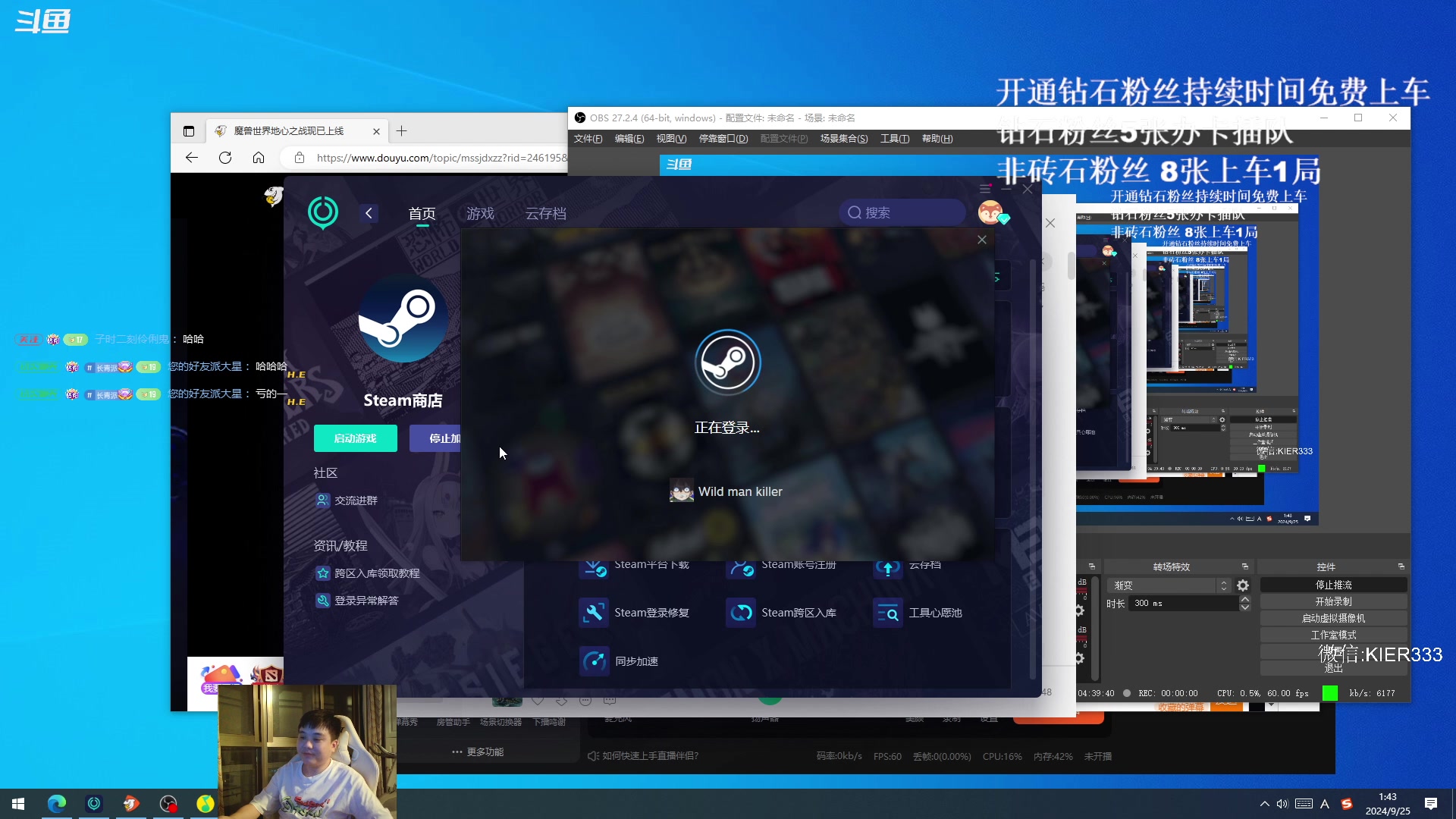This screenshot has height=819, width=1456.
Task: Open the taskbar volume control
Action: click(x=1282, y=804)
